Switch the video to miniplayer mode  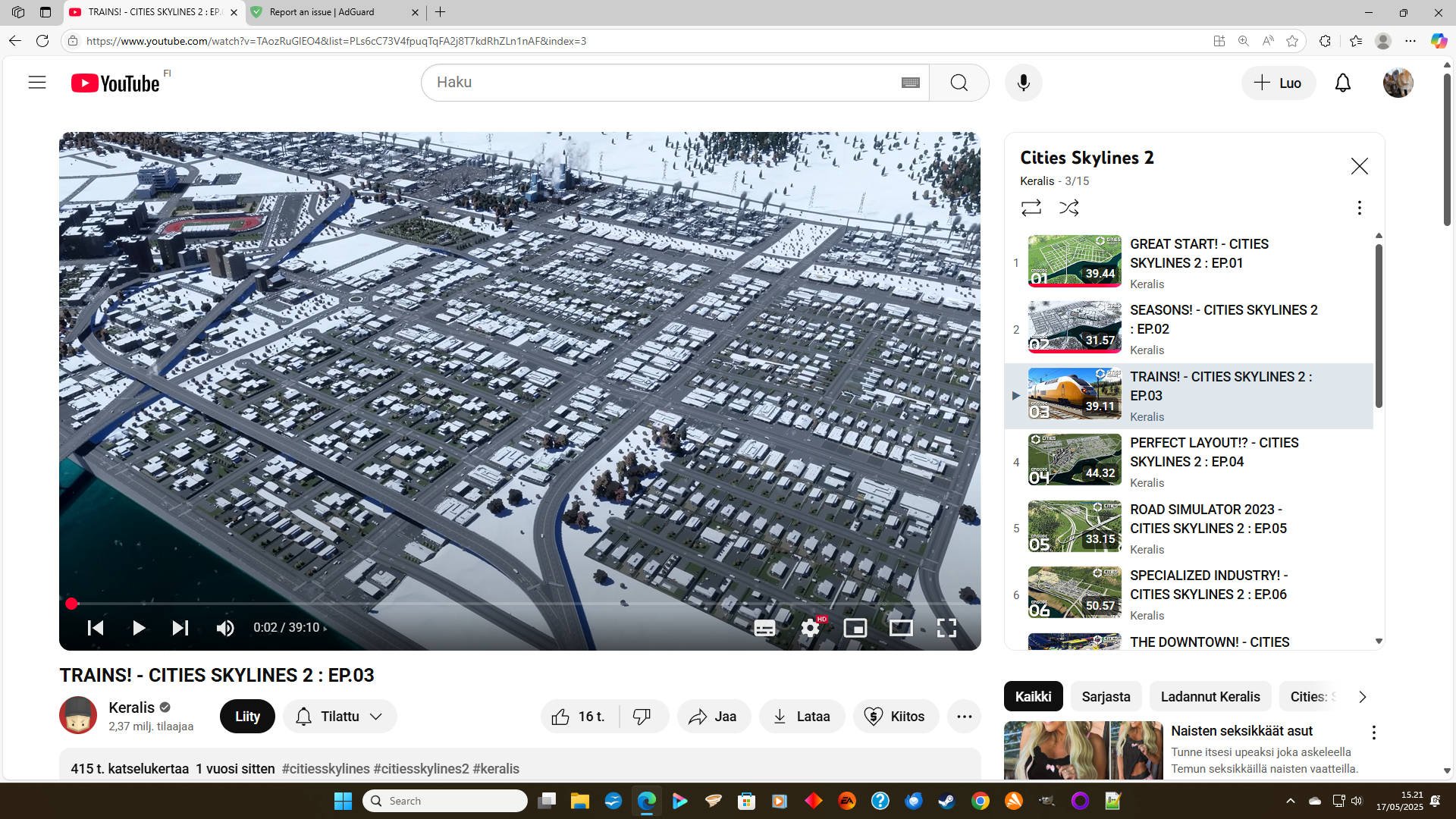[x=855, y=628]
